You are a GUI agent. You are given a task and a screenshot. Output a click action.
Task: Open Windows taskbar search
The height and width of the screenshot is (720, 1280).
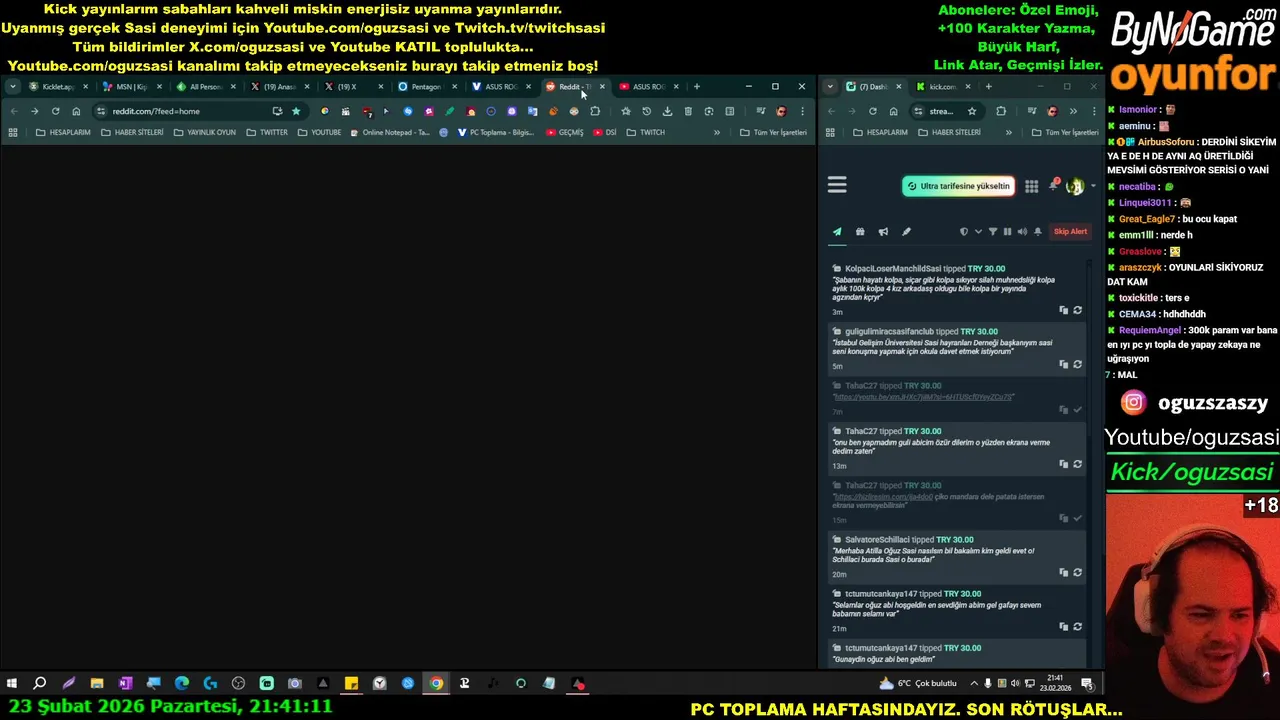[40, 684]
